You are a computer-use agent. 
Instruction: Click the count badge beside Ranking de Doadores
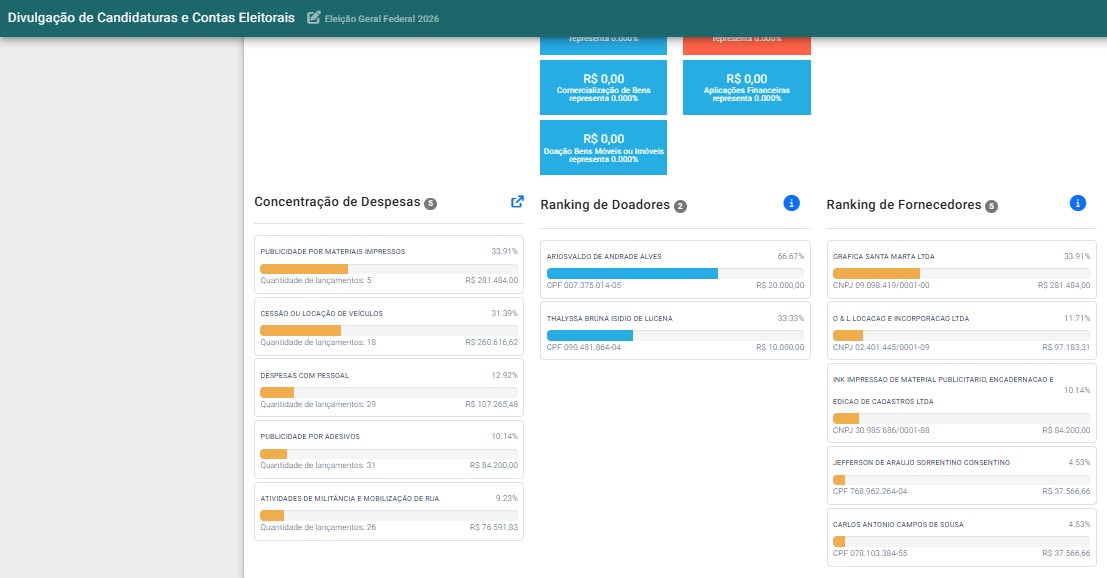tap(680, 207)
